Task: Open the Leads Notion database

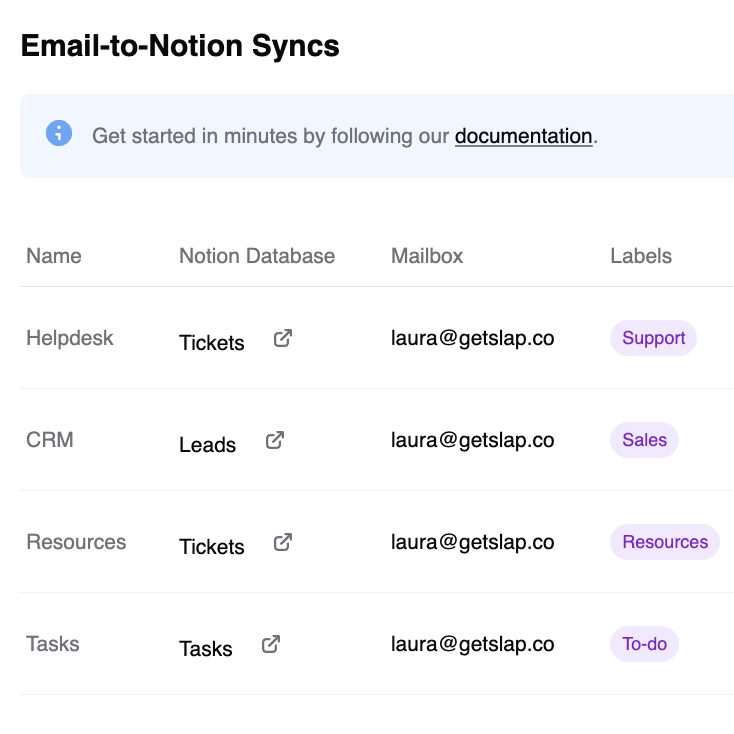Action: [x=207, y=445]
